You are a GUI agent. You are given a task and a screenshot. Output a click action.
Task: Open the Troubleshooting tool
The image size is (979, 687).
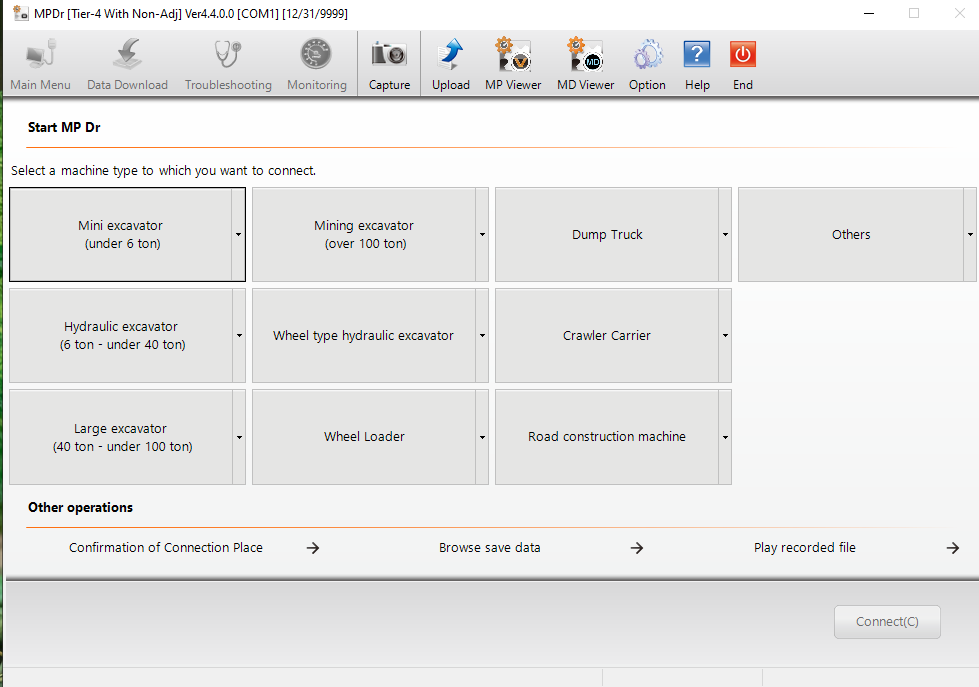pos(227,62)
